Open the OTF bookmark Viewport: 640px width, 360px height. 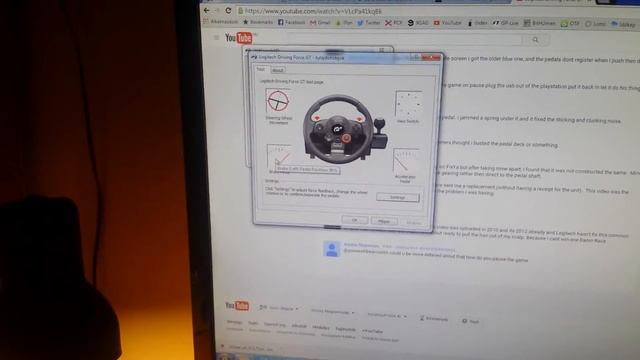(570, 24)
